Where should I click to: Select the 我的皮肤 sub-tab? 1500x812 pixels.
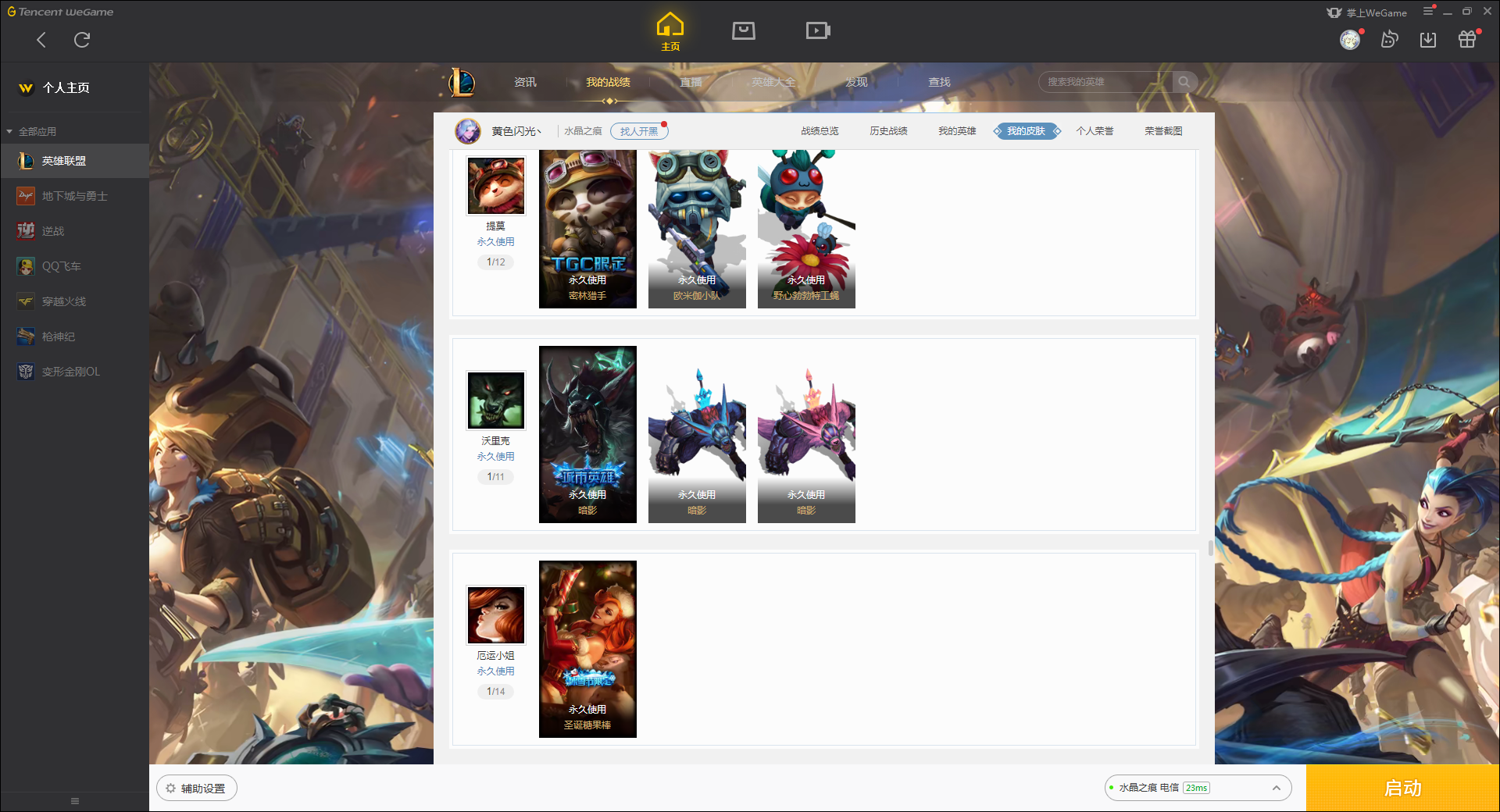1026,131
